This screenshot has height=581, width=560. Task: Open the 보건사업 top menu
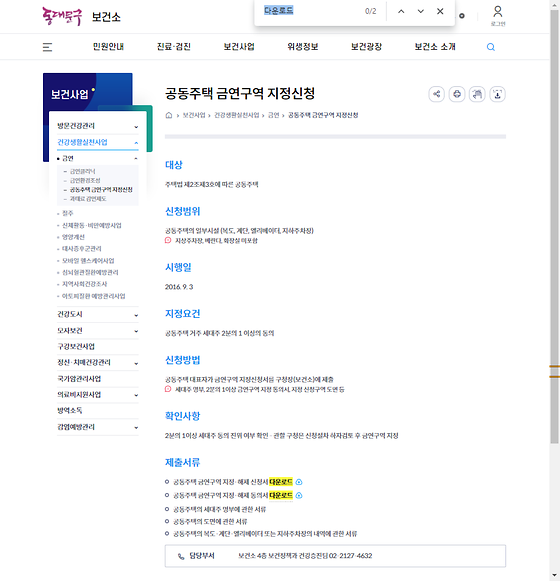239,47
